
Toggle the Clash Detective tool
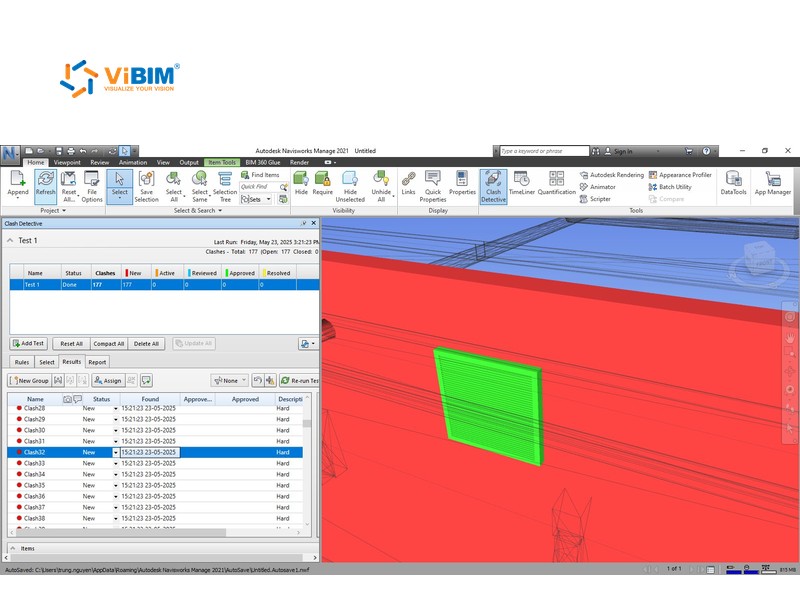pos(493,187)
